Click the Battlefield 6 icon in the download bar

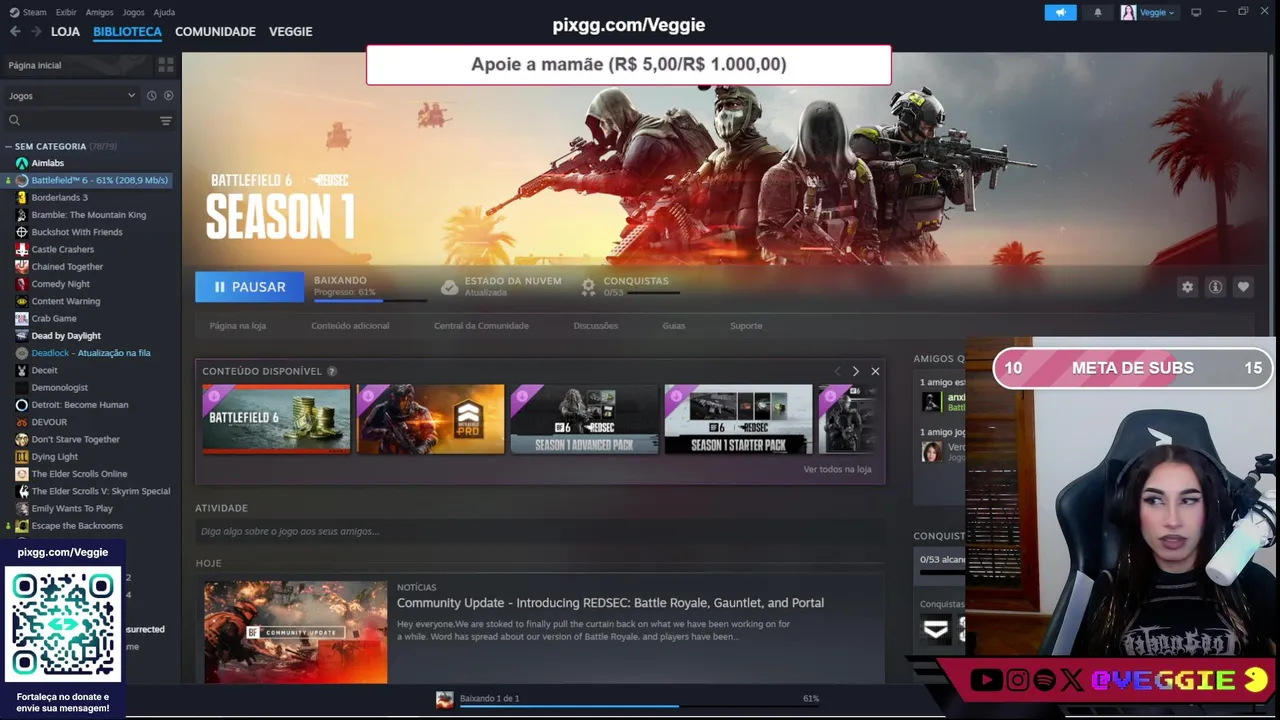pyautogui.click(x=445, y=699)
